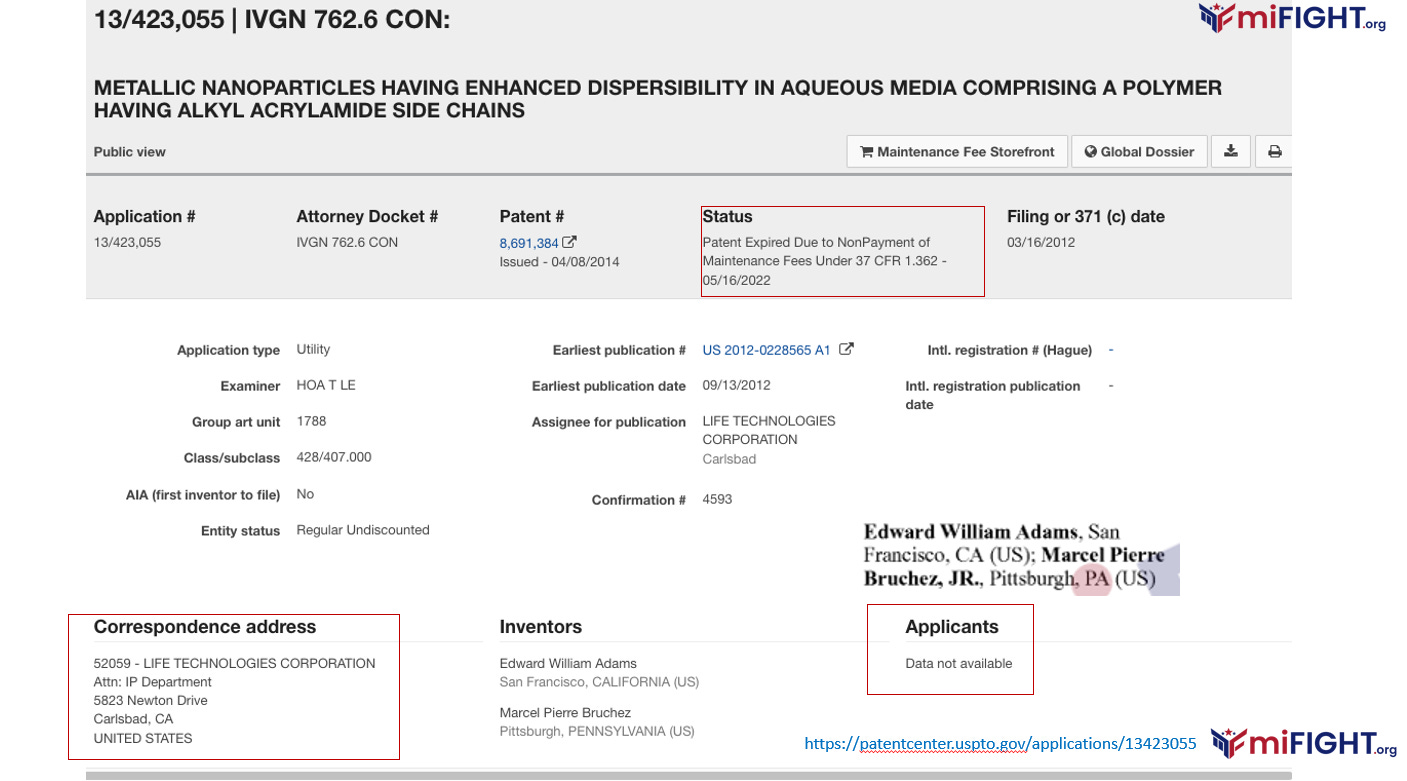Click the print icon button
Screen dimensions: 1407x781
[x=1274, y=152]
